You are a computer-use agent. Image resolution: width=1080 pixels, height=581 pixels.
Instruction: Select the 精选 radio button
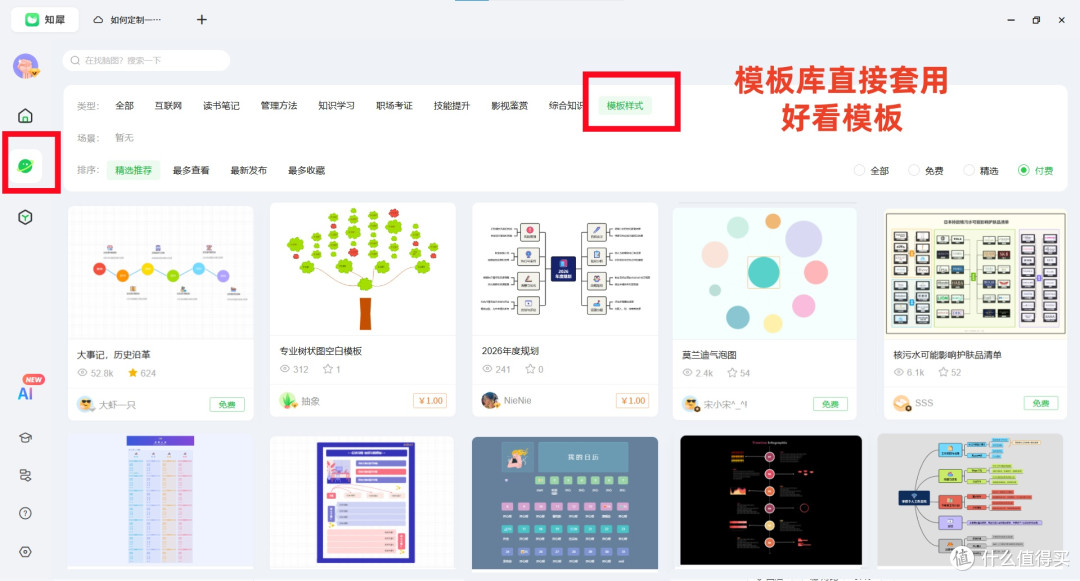968,170
